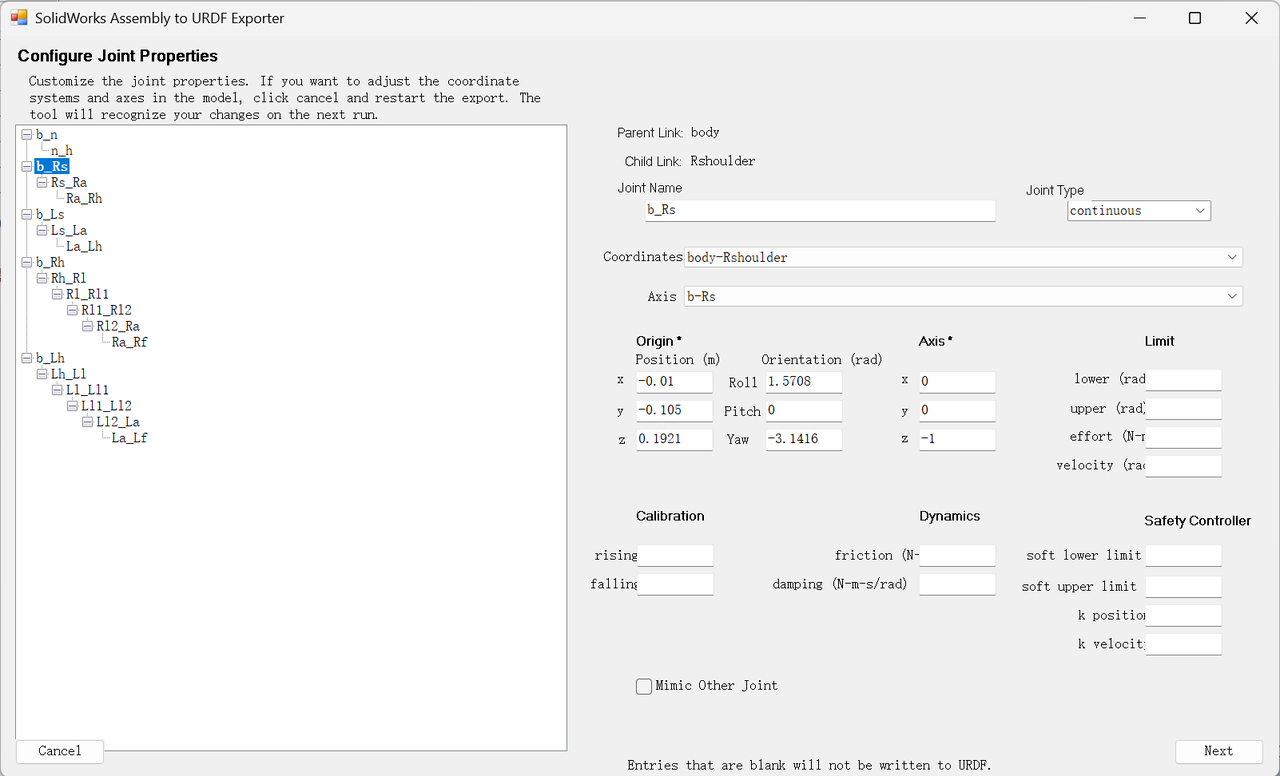
Task: Click the Roll orientation field
Action: (804, 382)
